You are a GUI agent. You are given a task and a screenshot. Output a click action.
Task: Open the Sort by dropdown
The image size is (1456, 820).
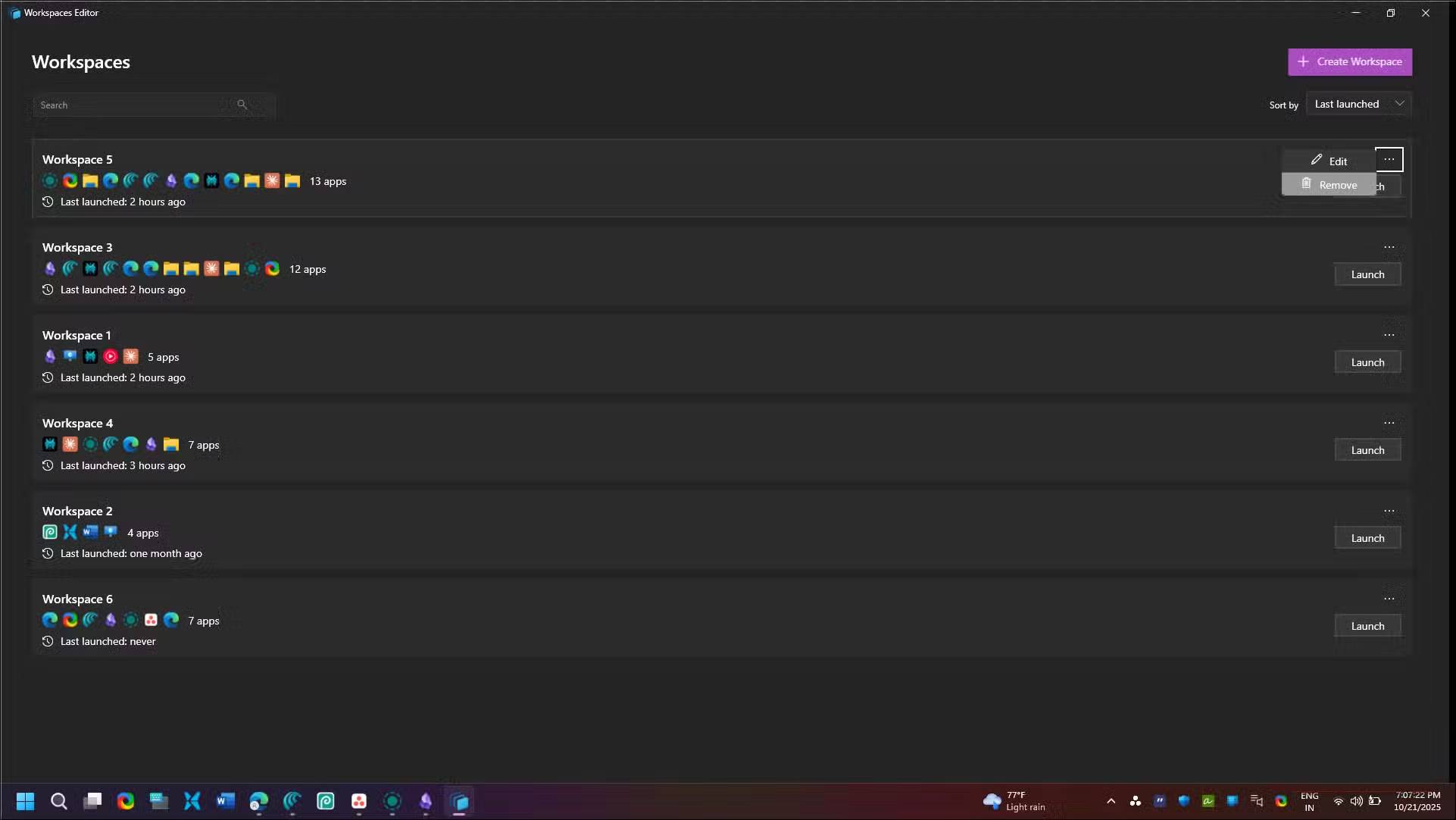tap(1359, 103)
